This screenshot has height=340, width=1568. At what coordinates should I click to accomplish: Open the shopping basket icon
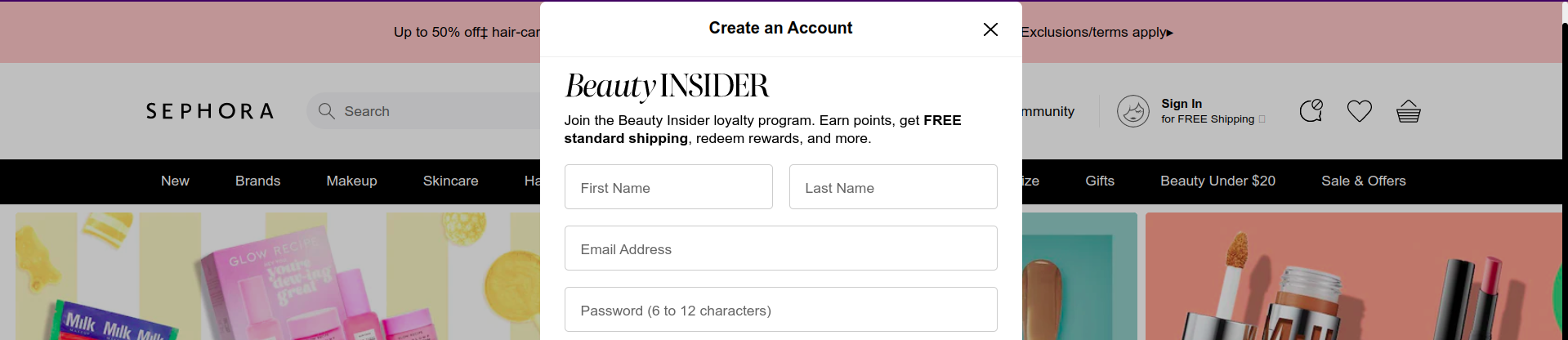pos(1409,111)
